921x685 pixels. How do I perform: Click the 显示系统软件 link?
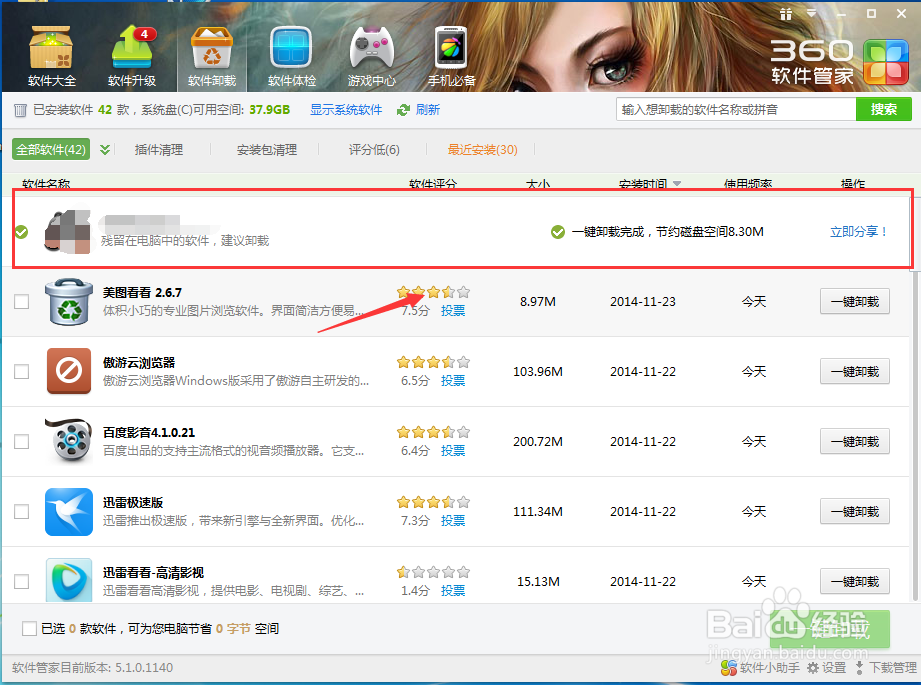(346, 110)
